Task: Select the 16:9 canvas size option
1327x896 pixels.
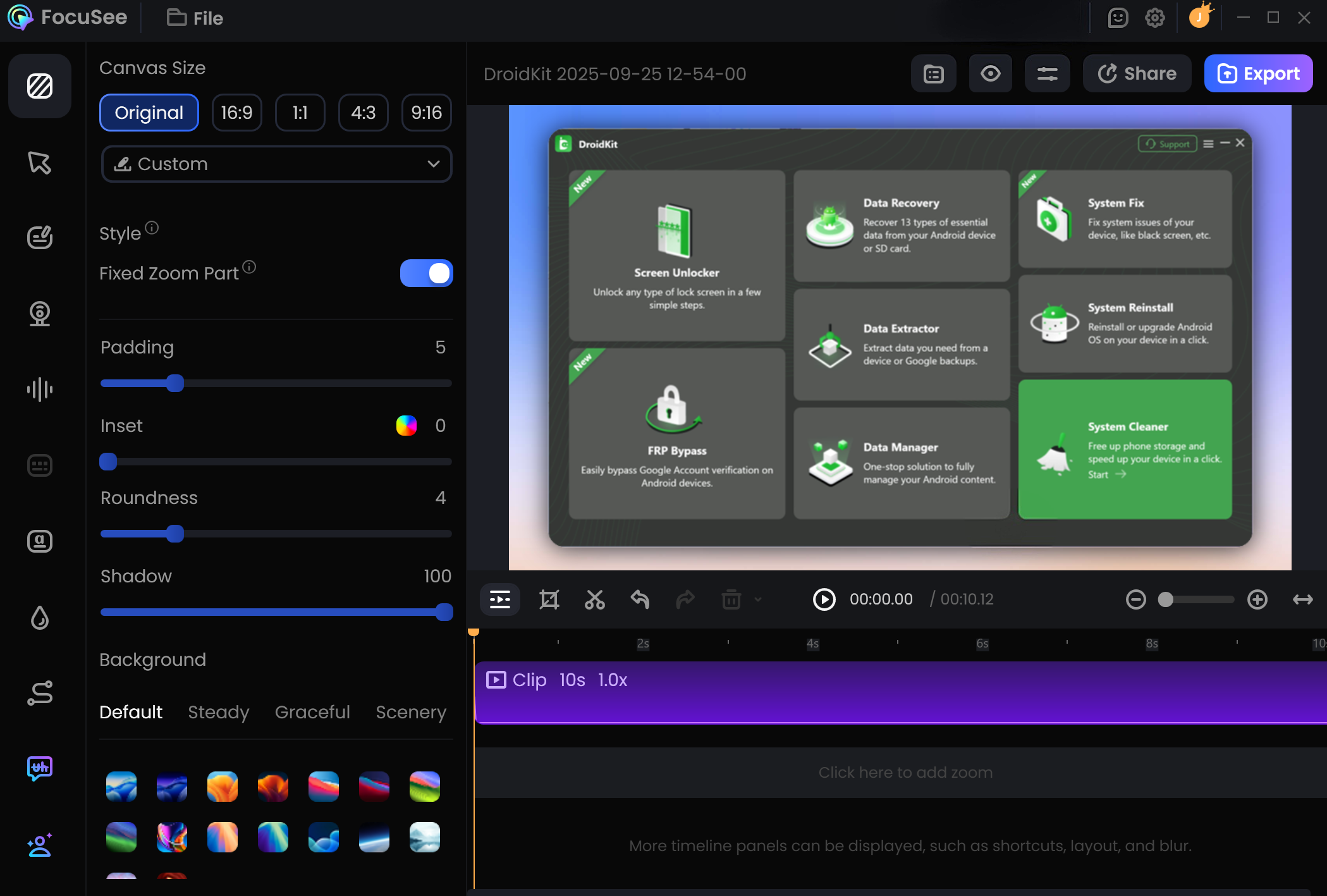Action: click(236, 113)
